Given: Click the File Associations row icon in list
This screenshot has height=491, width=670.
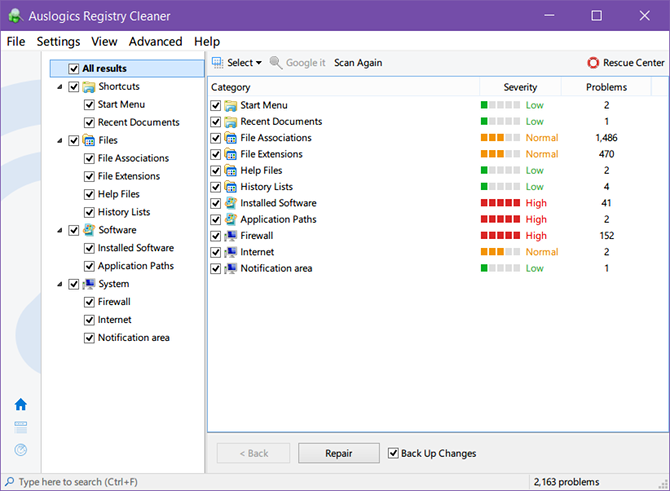Looking at the screenshot, I should pos(231,138).
